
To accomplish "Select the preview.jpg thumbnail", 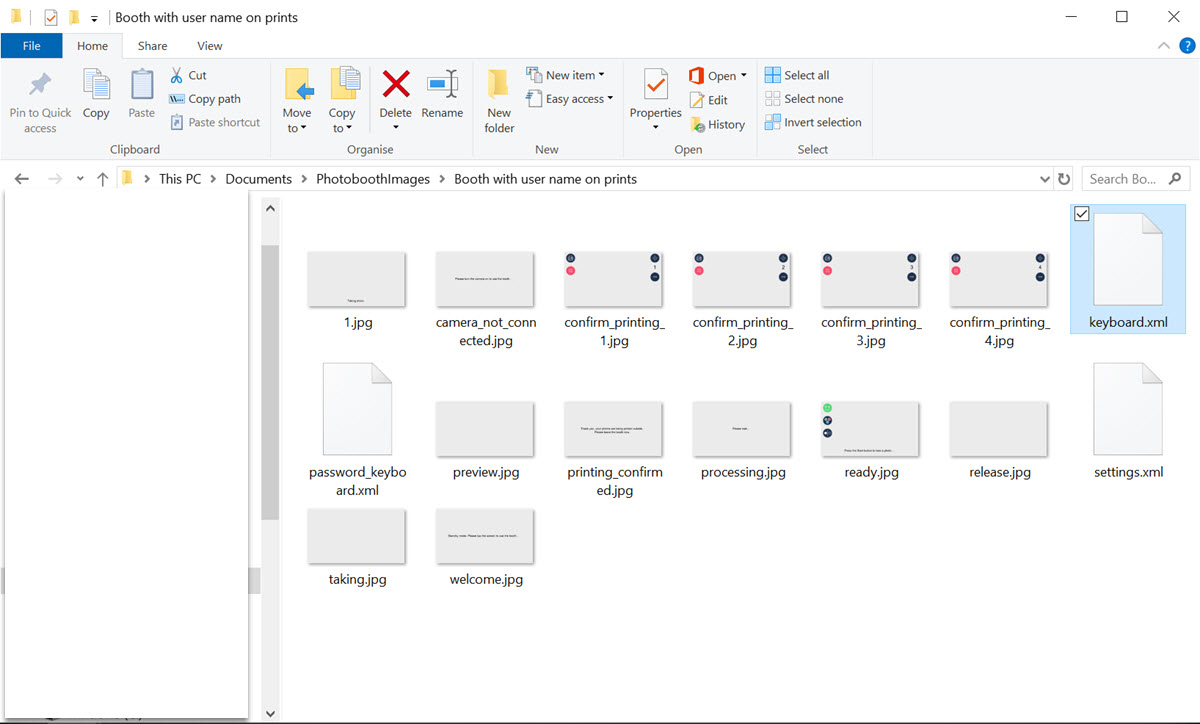I will [x=485, y=430].
